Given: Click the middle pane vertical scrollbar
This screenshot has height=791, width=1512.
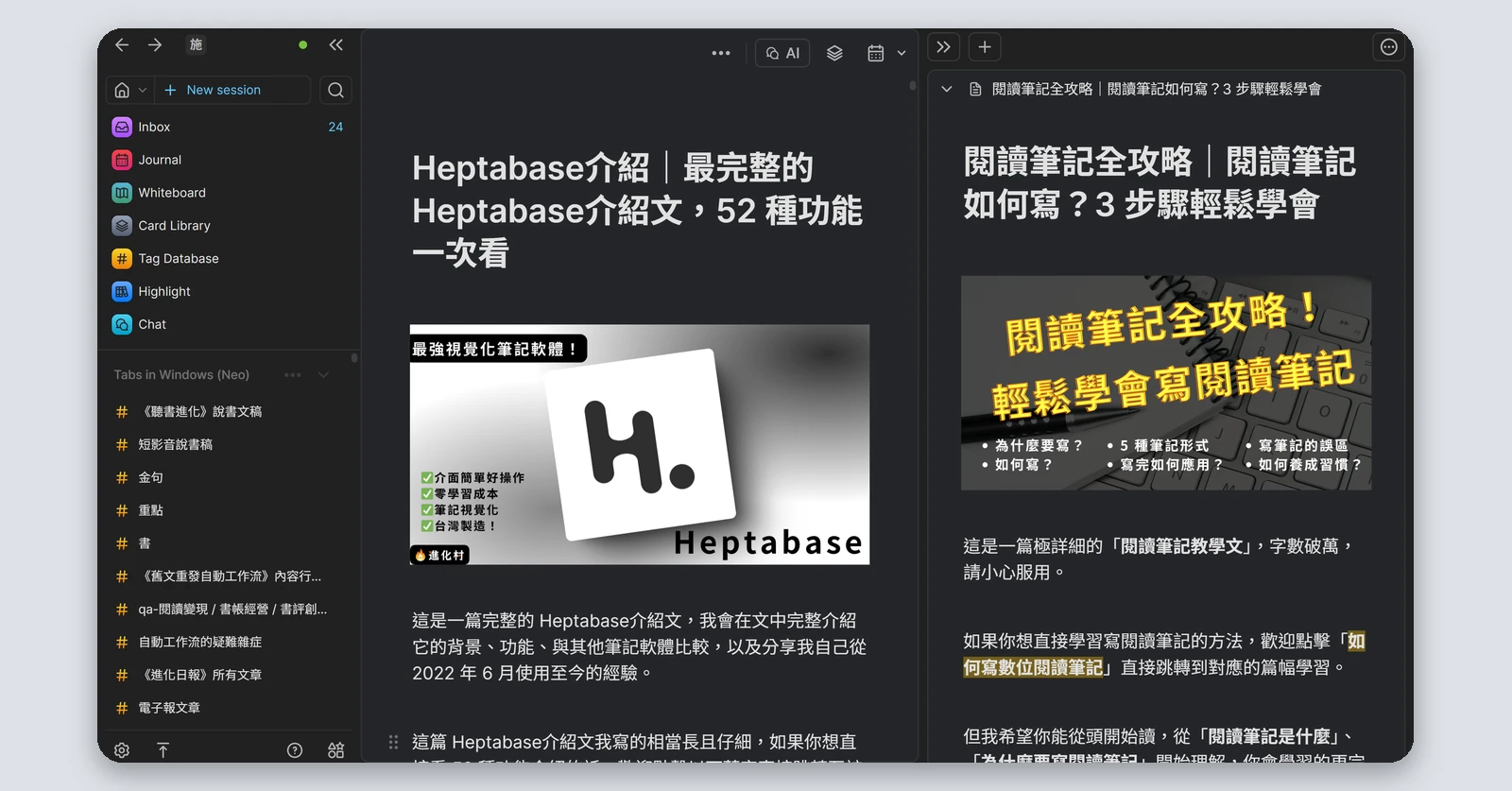Looking at the screenshot, I should click(x=912, y=86).
